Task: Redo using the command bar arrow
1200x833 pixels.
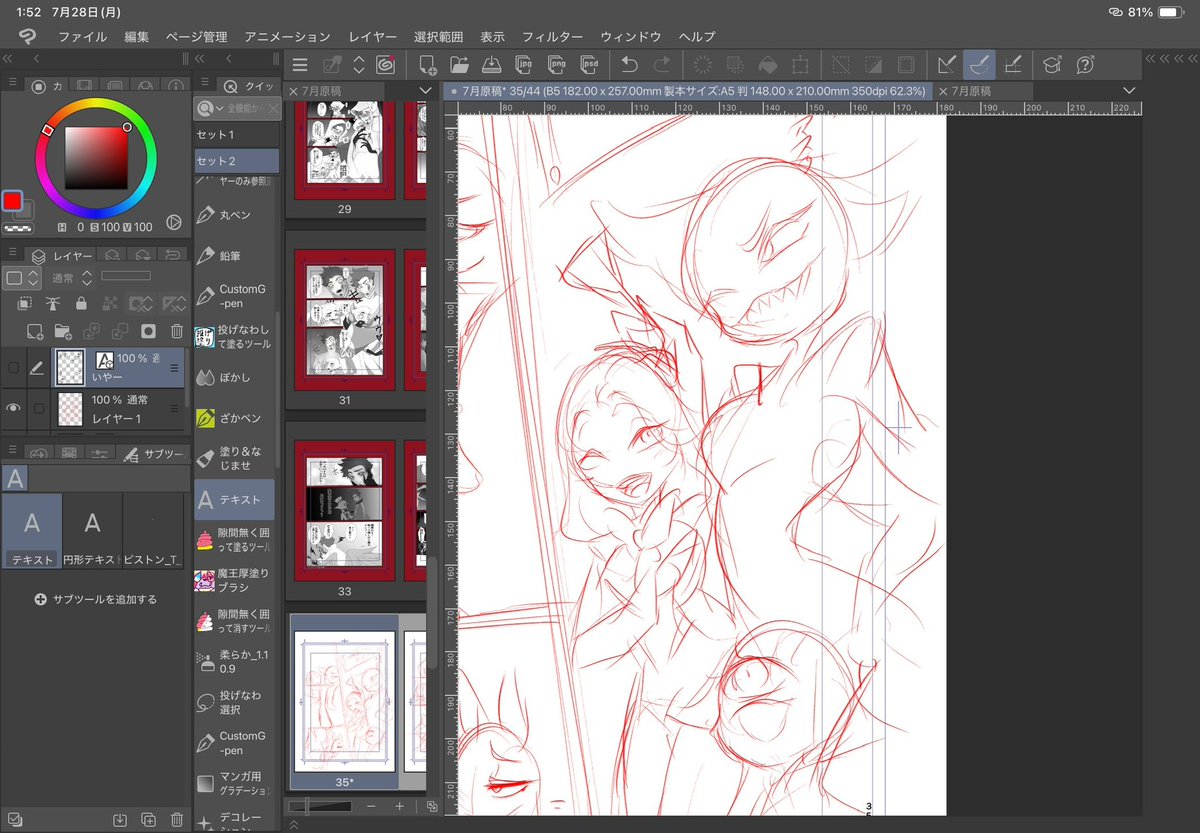Action: pyautogui.click(x=661, y=65)
